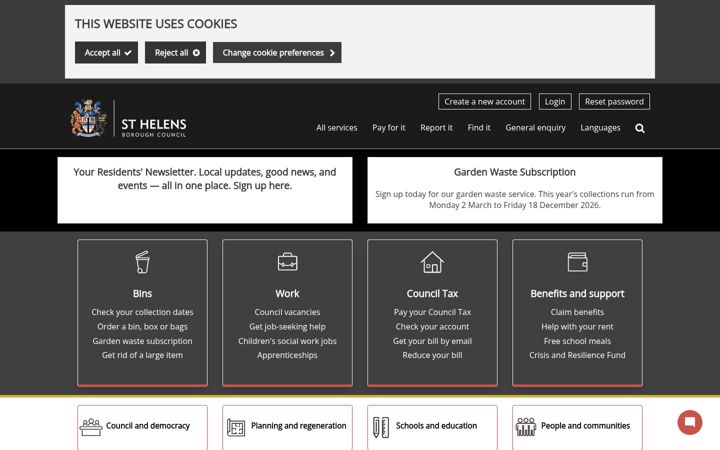Image resolution: width=720 pixels, height=450 pixels.
Task: Click the Schools and education pencil-ruler icon
Action: tap(381, 427)
